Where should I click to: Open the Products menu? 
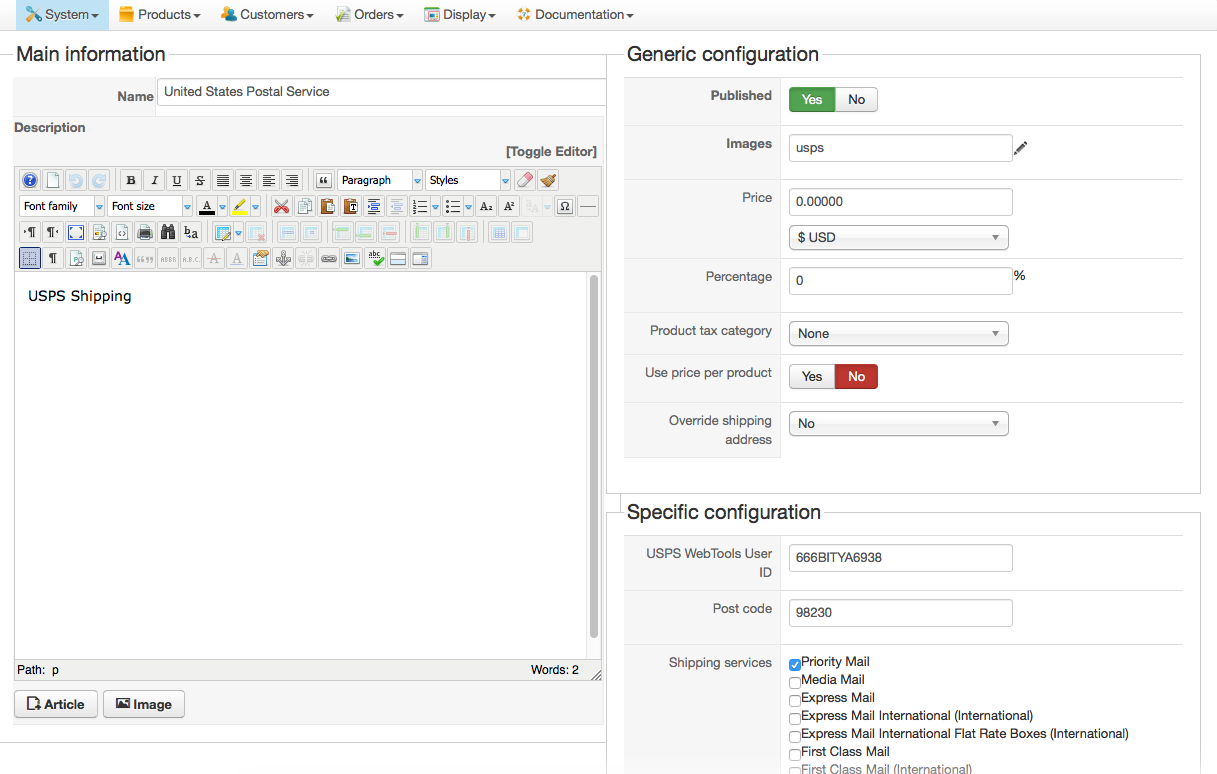(160, 15)
